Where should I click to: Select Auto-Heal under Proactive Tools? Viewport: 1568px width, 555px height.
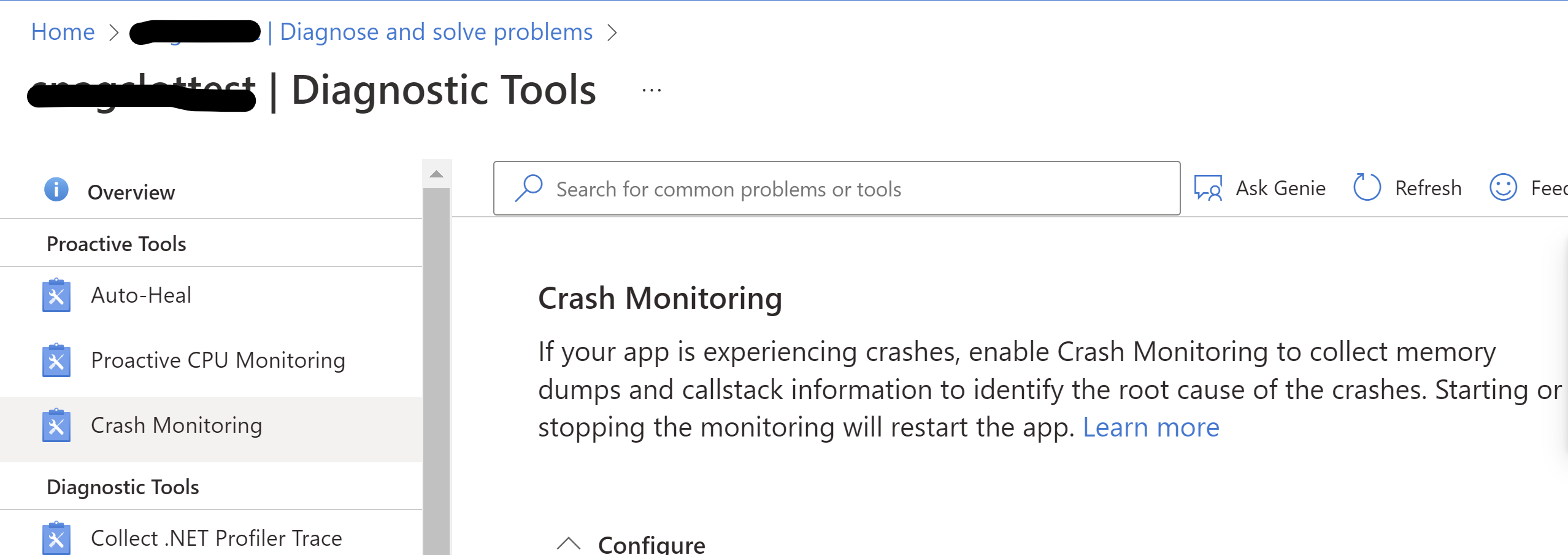[141, 295]
